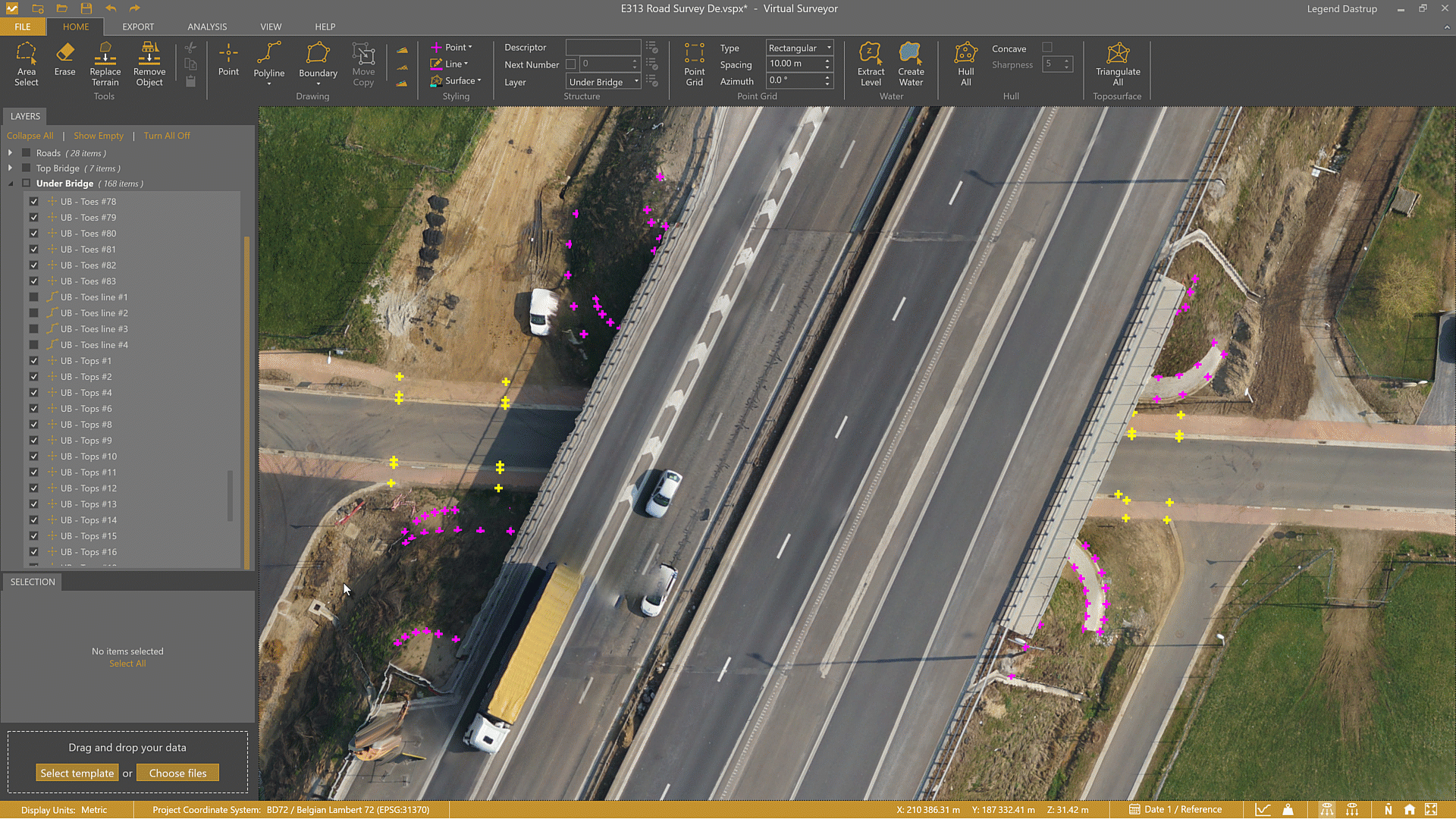Image resolution: width=1456 pixels, height=819 pixels.
Task: Select the Polyline drawing tool
Action: (x=268, y=61)
